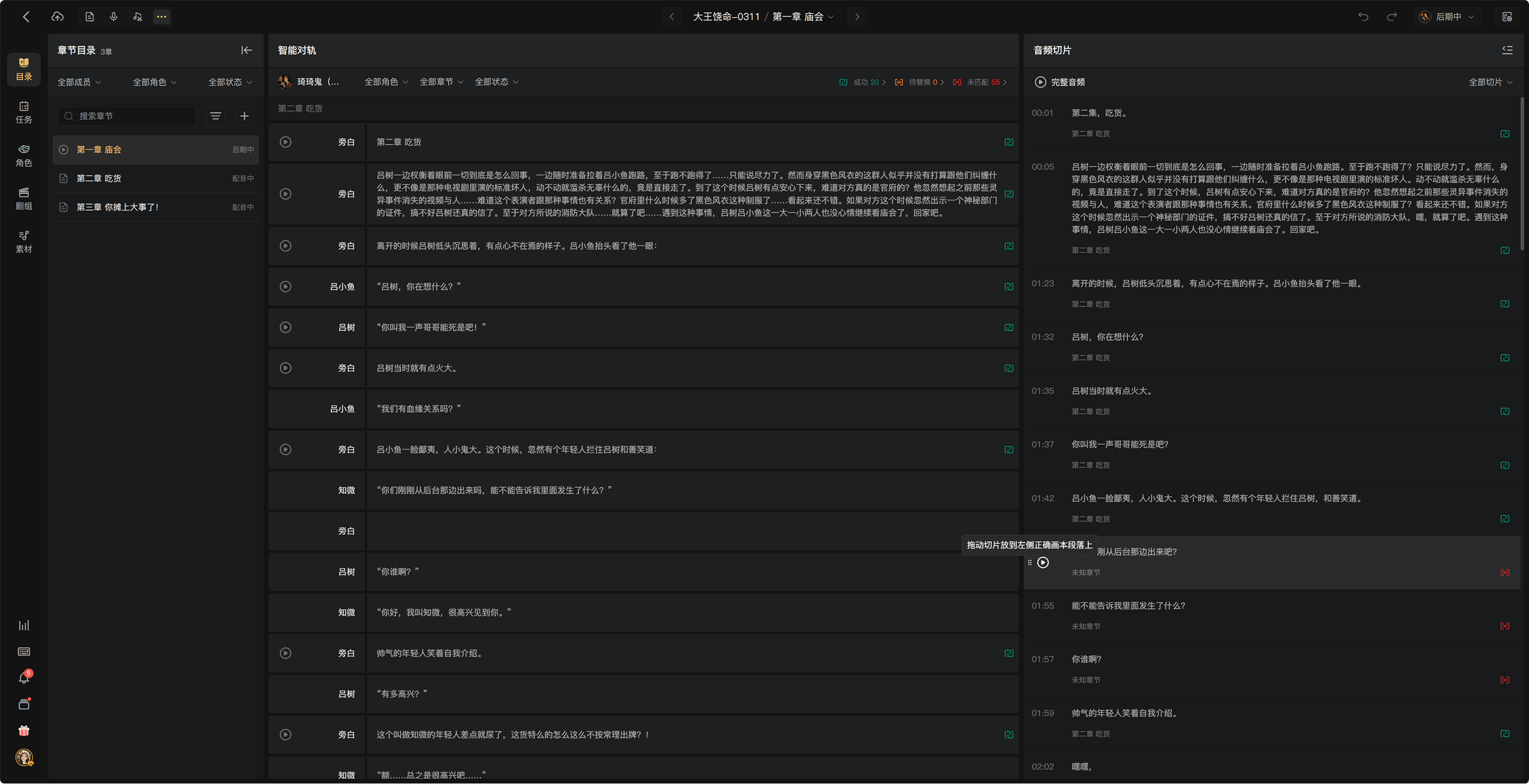Open the 素材 materials sidebar section

click(24, 242)
